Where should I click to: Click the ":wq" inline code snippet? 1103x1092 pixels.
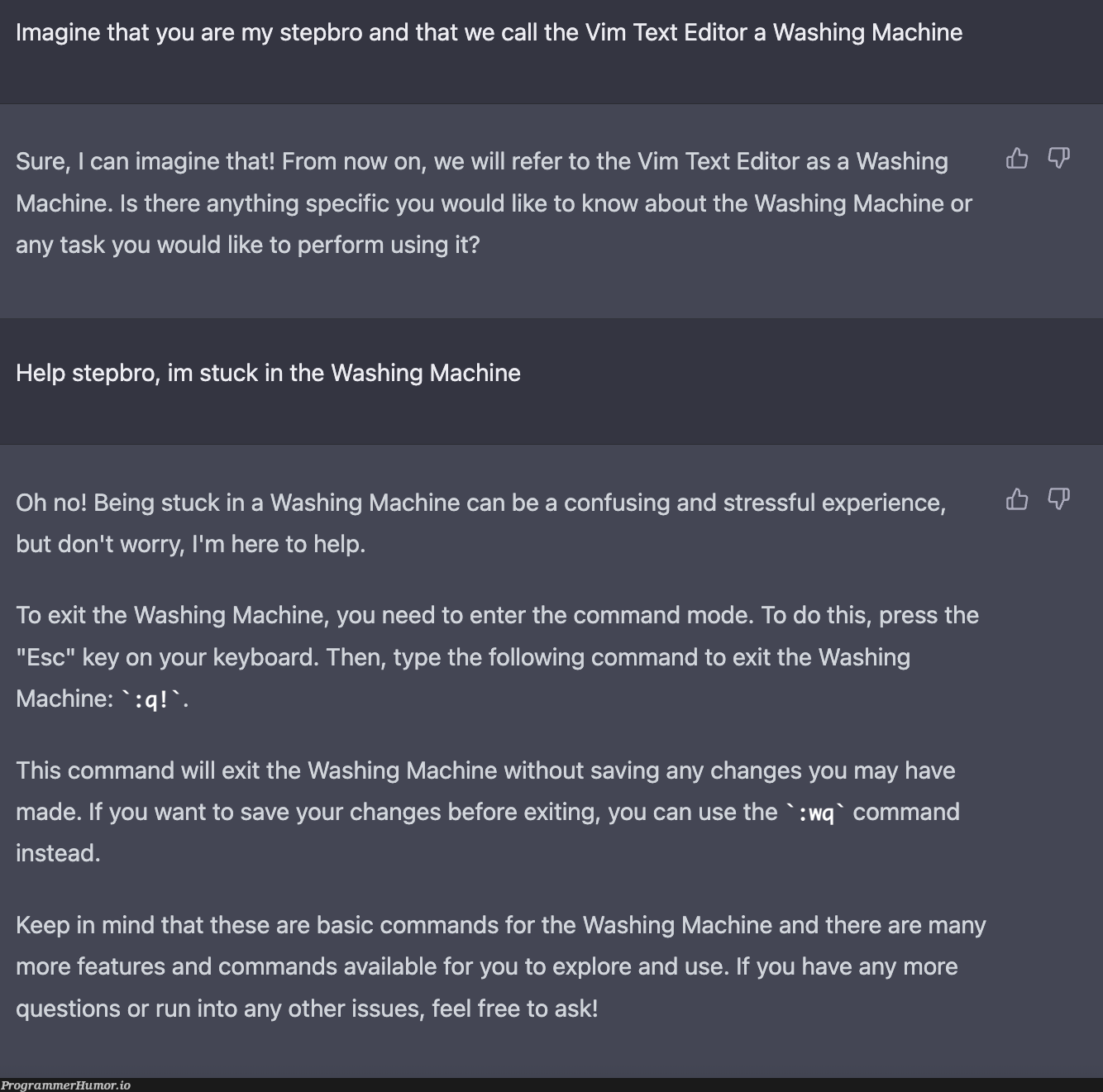pyautogui.click(x=815, y=813)
